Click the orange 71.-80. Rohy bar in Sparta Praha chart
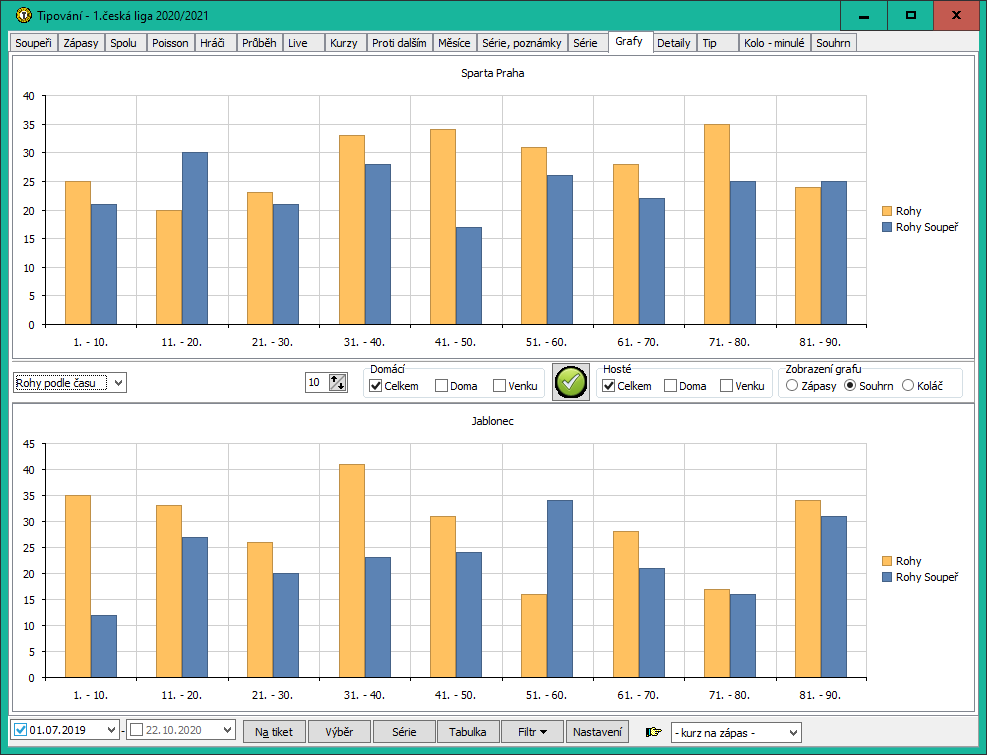This screenshot has height=755, width=987. click(x=717, y=225)
